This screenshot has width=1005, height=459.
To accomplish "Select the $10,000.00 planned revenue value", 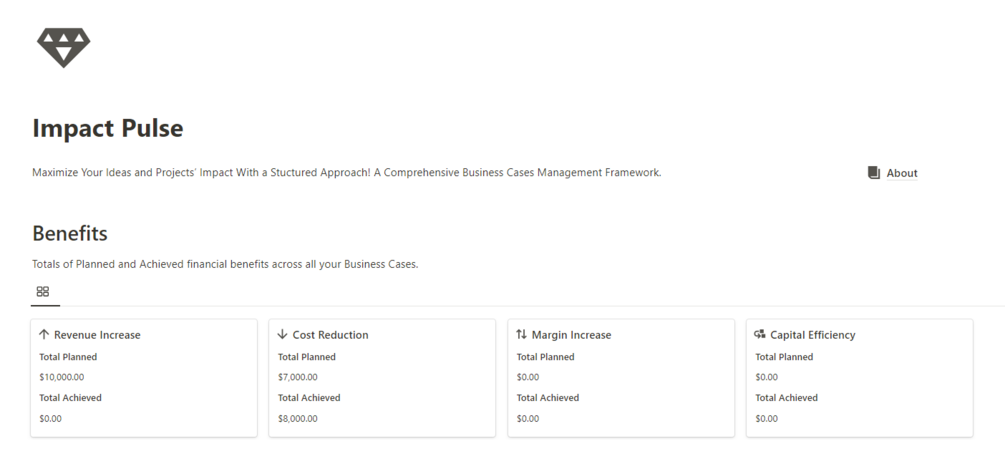I will [62, 377].
